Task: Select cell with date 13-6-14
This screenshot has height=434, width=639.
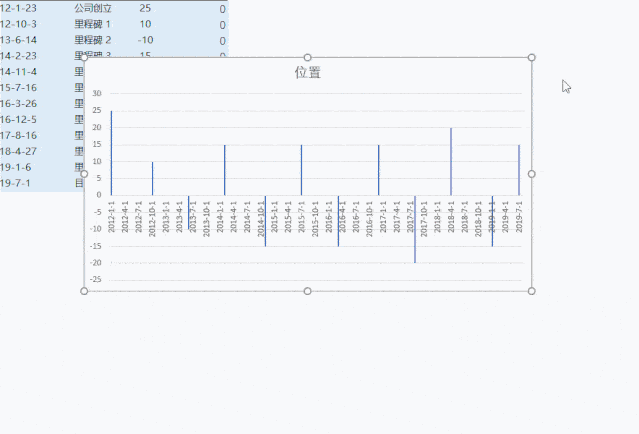Action: click(x=18, y=40)
